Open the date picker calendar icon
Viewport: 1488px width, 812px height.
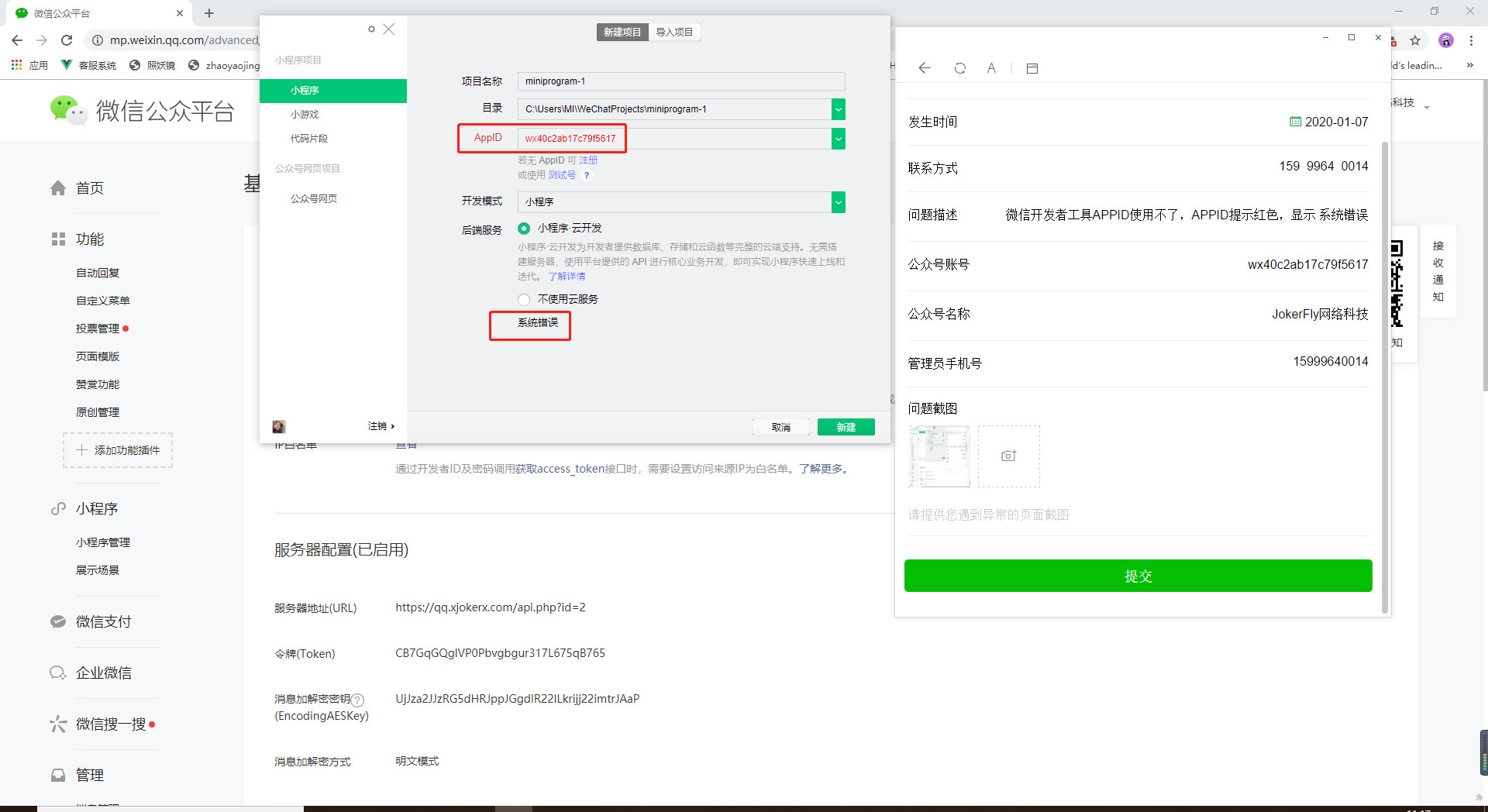[1295, 122]
